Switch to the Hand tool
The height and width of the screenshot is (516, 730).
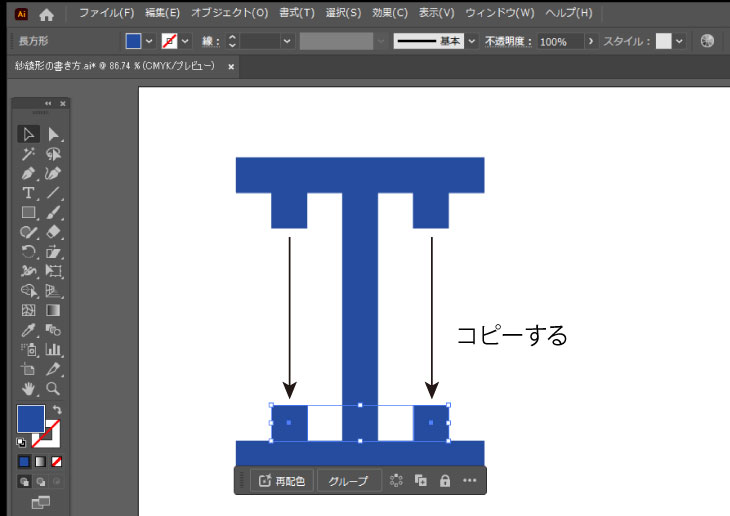tap(29, 388)
